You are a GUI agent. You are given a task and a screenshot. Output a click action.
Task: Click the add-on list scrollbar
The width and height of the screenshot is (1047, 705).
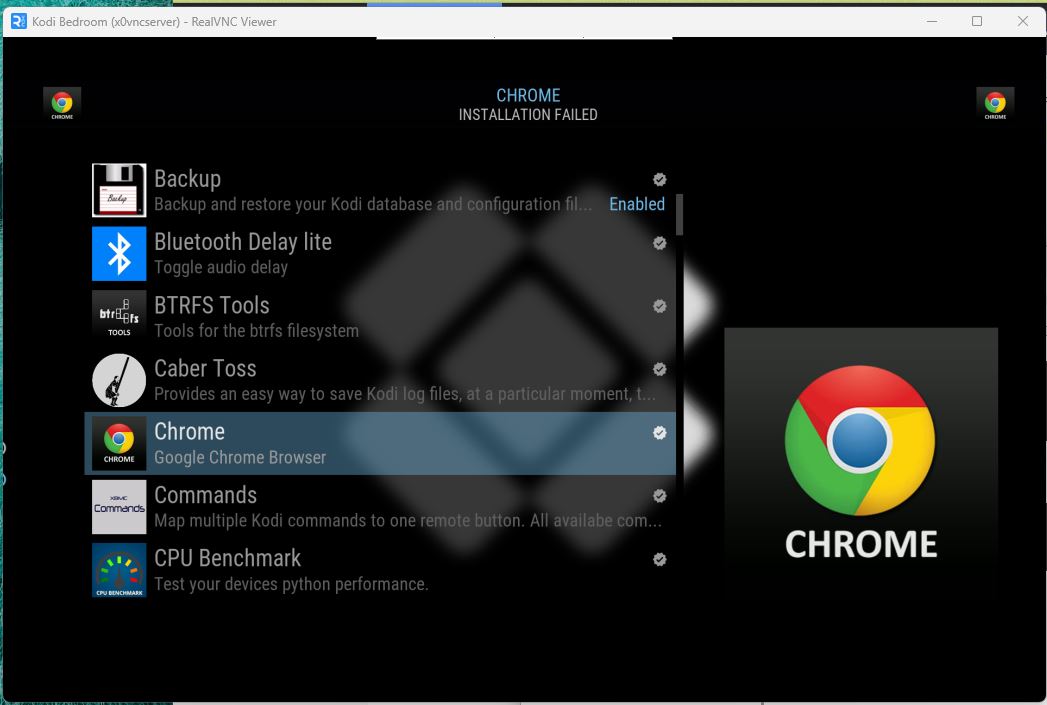point(680,215)
